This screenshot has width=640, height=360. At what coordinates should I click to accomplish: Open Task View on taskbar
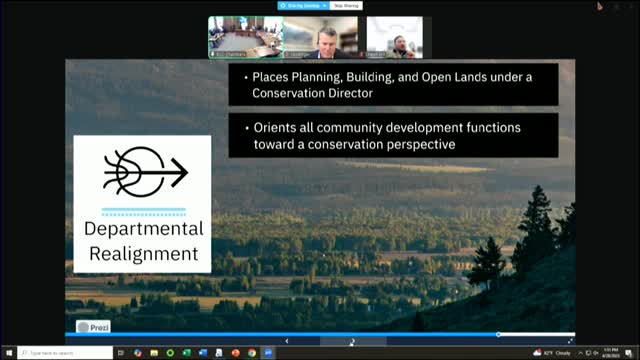pos(121,353)
